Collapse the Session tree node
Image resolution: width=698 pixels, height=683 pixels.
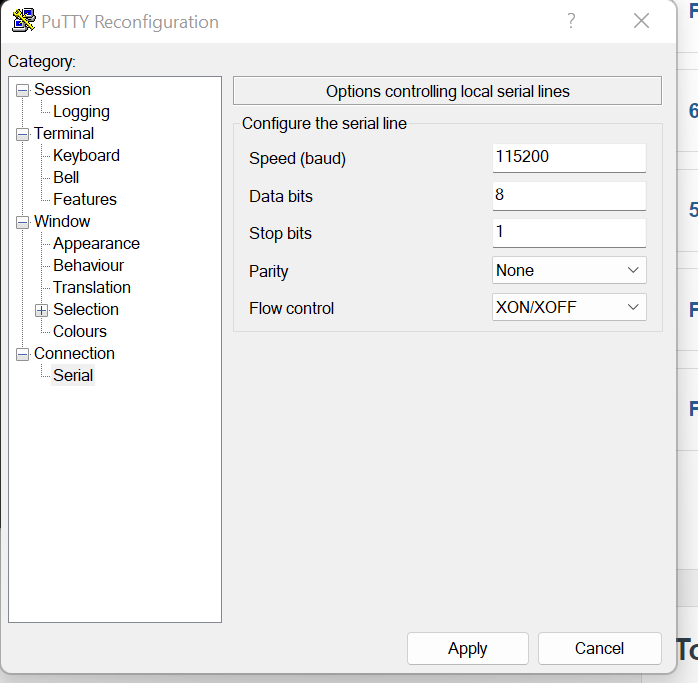tap(22, 90)
